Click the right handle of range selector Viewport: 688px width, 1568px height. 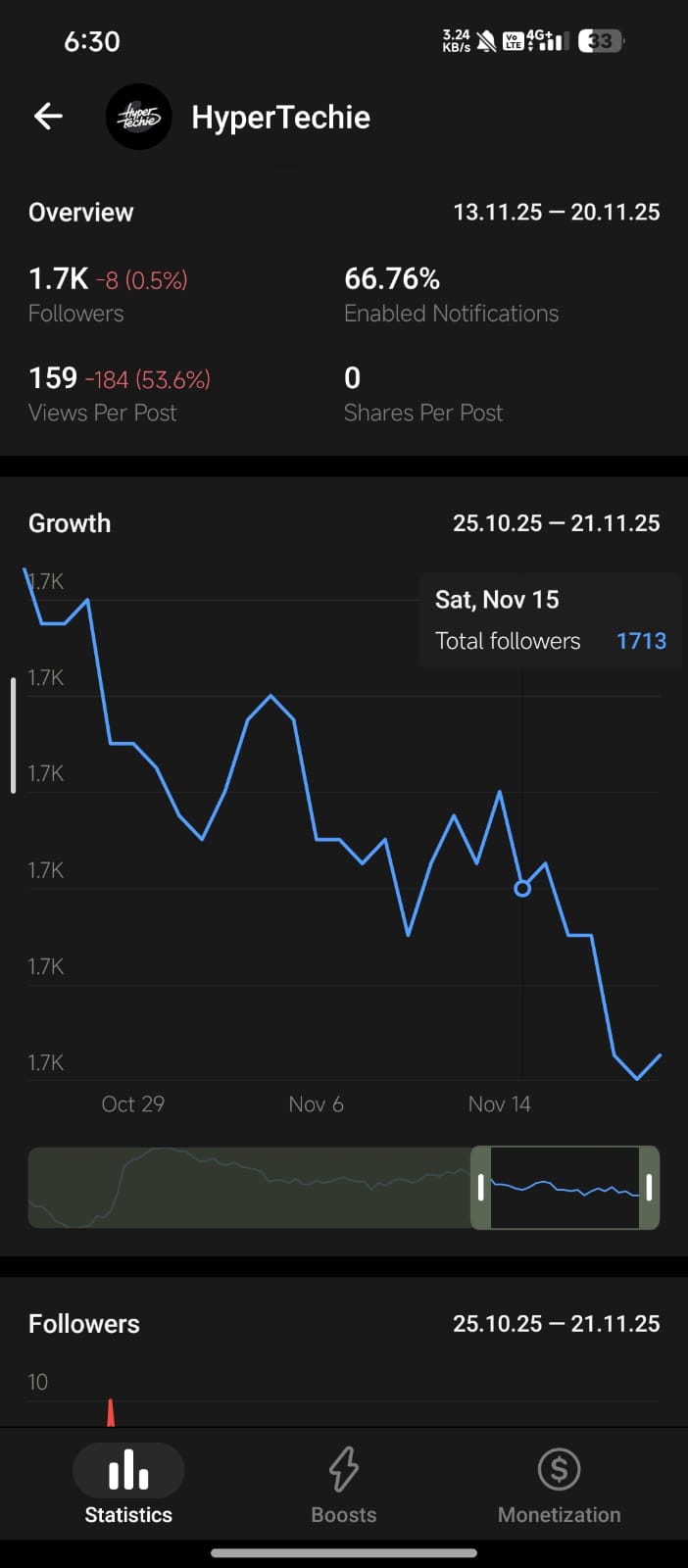point(649,1188)
